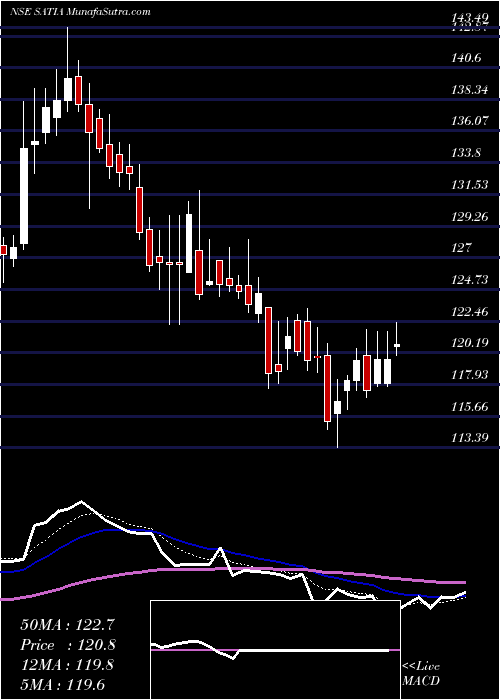500x700 pixels.
Task: Click the 127 price axis label
Action: click(462, 248)
